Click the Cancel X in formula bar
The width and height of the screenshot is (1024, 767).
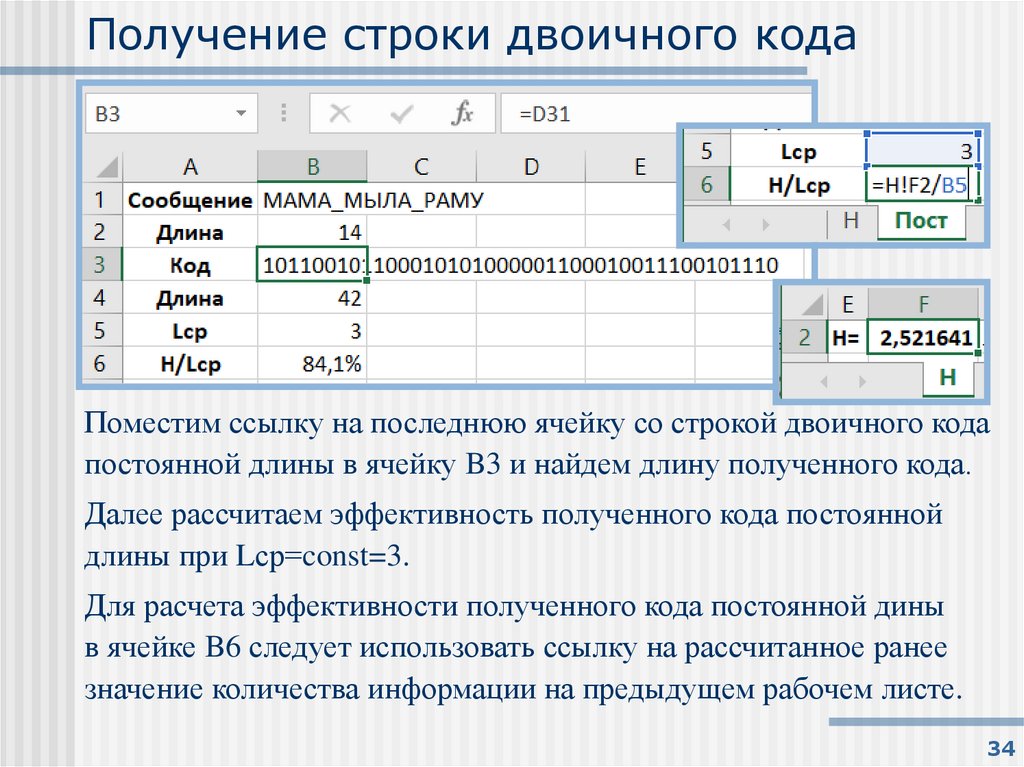(340, 113)
